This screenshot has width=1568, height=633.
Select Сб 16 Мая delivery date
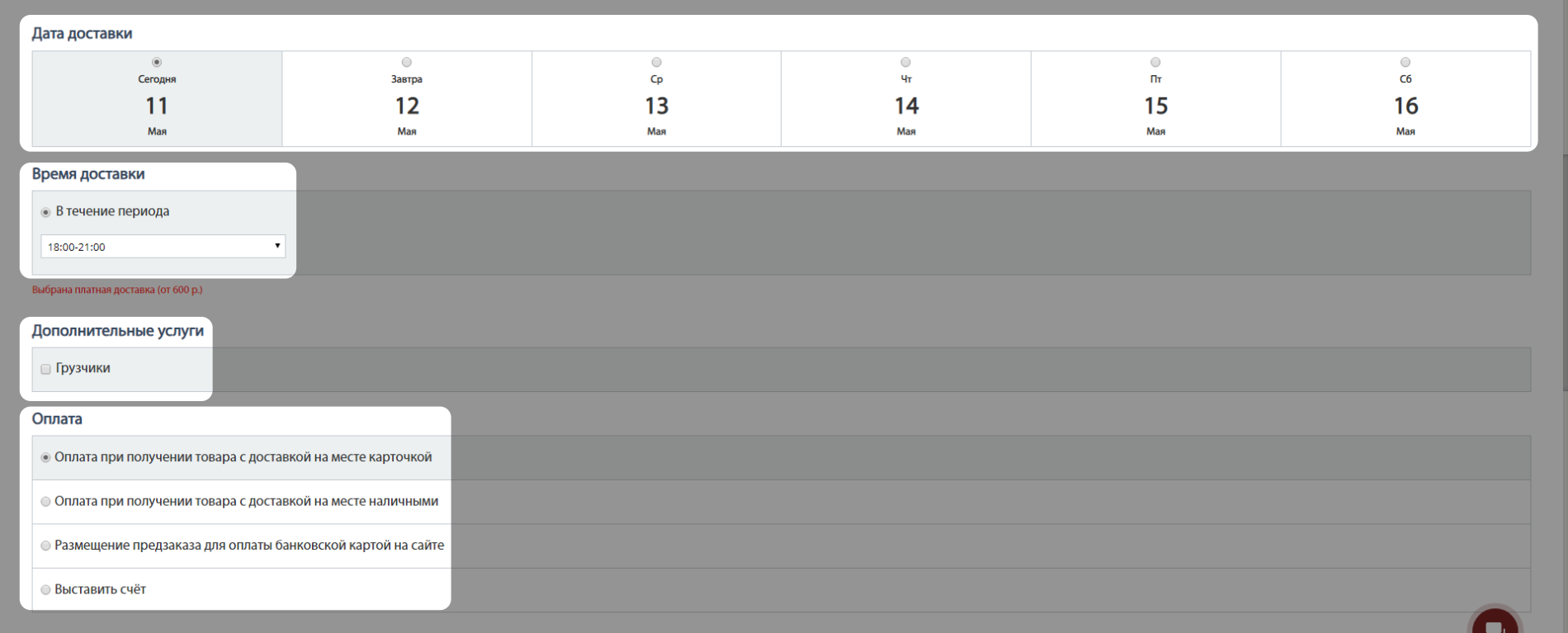[1405, 63]
